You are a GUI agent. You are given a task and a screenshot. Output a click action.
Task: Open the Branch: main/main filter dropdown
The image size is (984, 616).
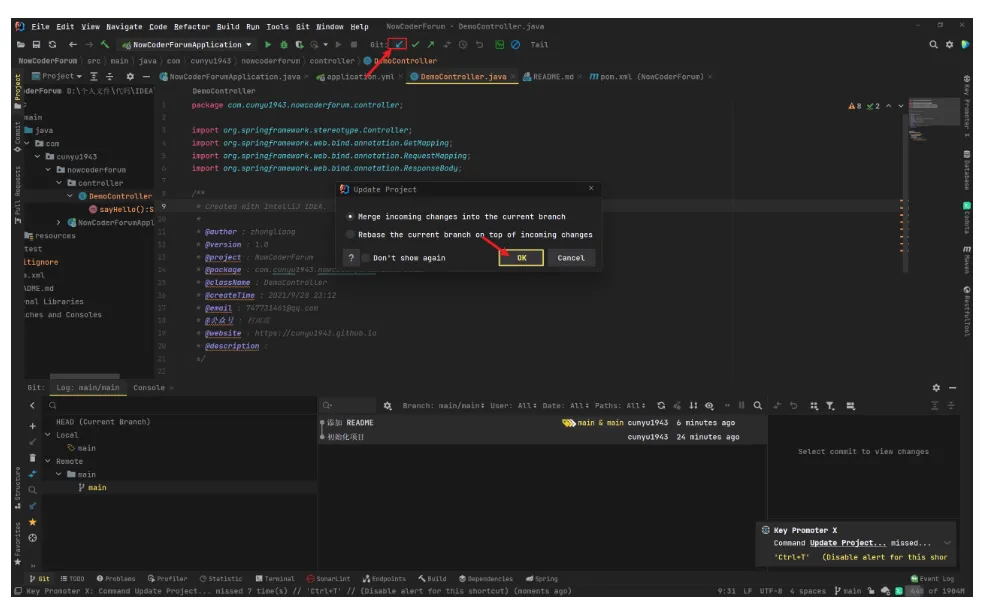click(444, 406)
